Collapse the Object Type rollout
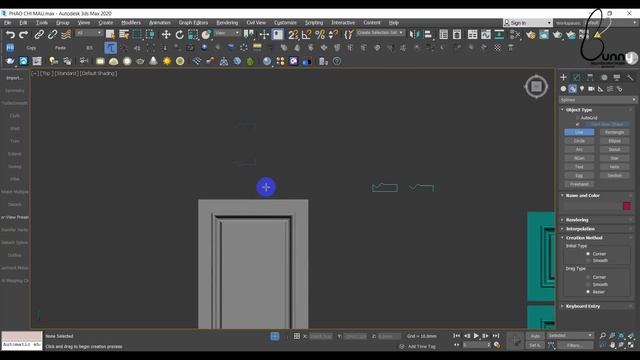Image resolution: width=640 pixels, height=360 pixels. pyautogui.click(x=579, y=110)
